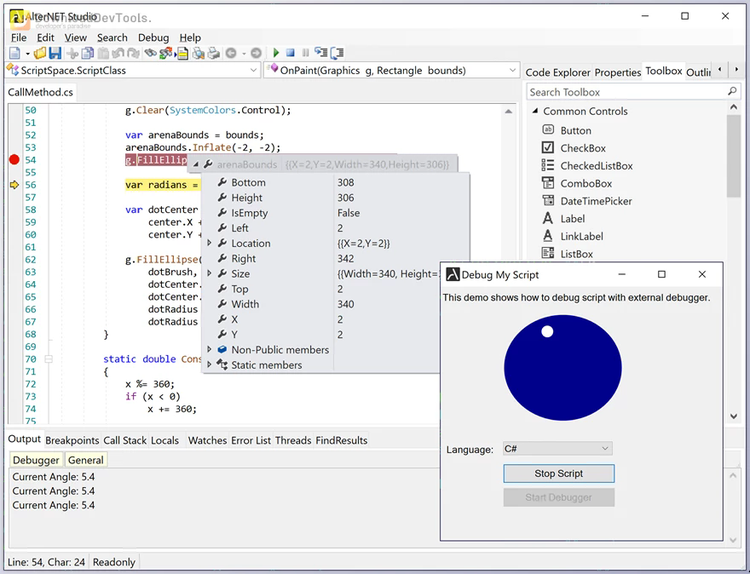
Task: Open navigation history dropdown beside back arrow
Action: tap(244, 54)
